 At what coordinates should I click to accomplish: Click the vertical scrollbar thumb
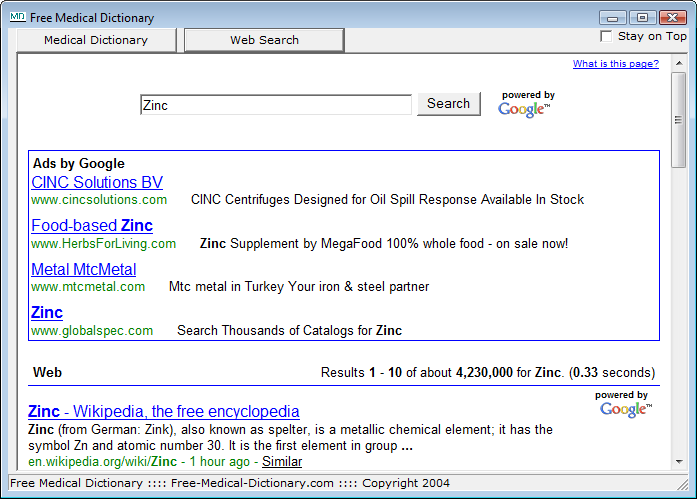click(679, 120)
